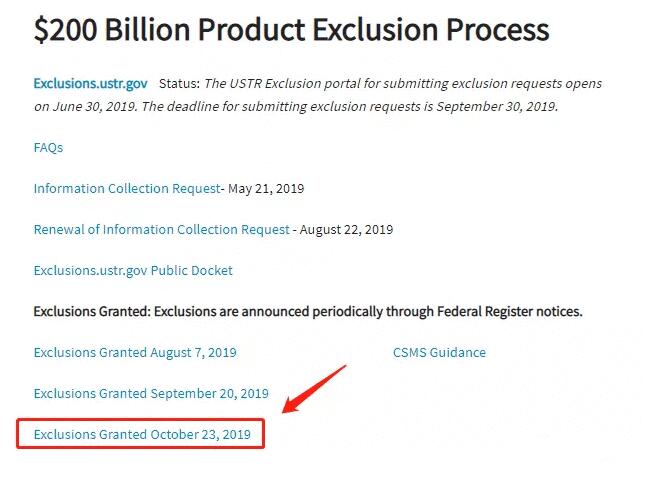Open the Information Collection Request link
This screenshot has height=483, width=656.
point(127,188)
